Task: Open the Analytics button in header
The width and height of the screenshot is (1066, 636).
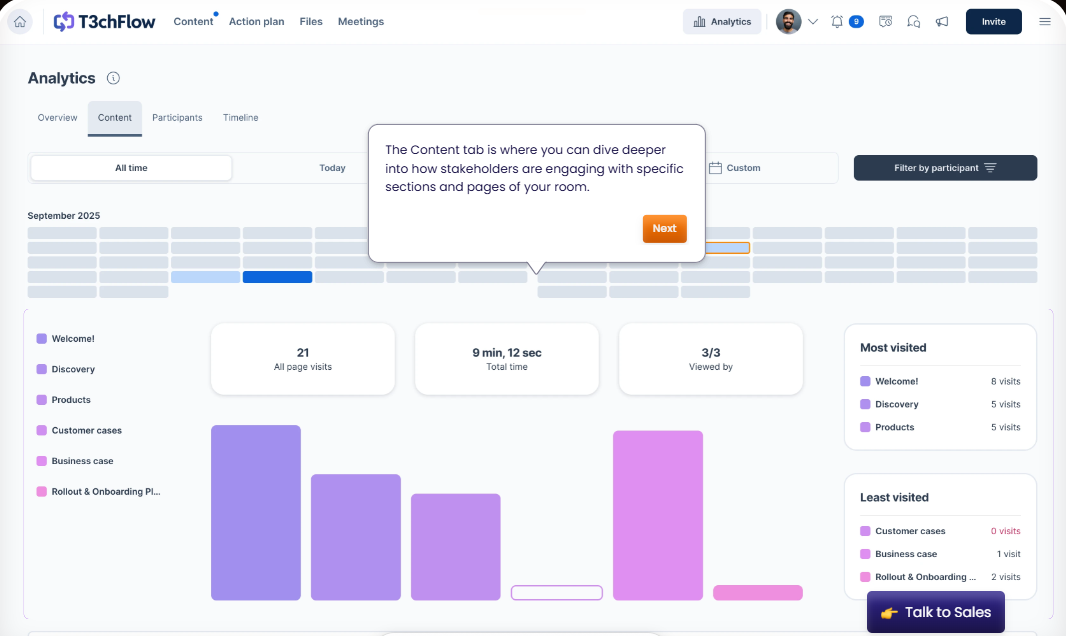Action: point(722,22)
